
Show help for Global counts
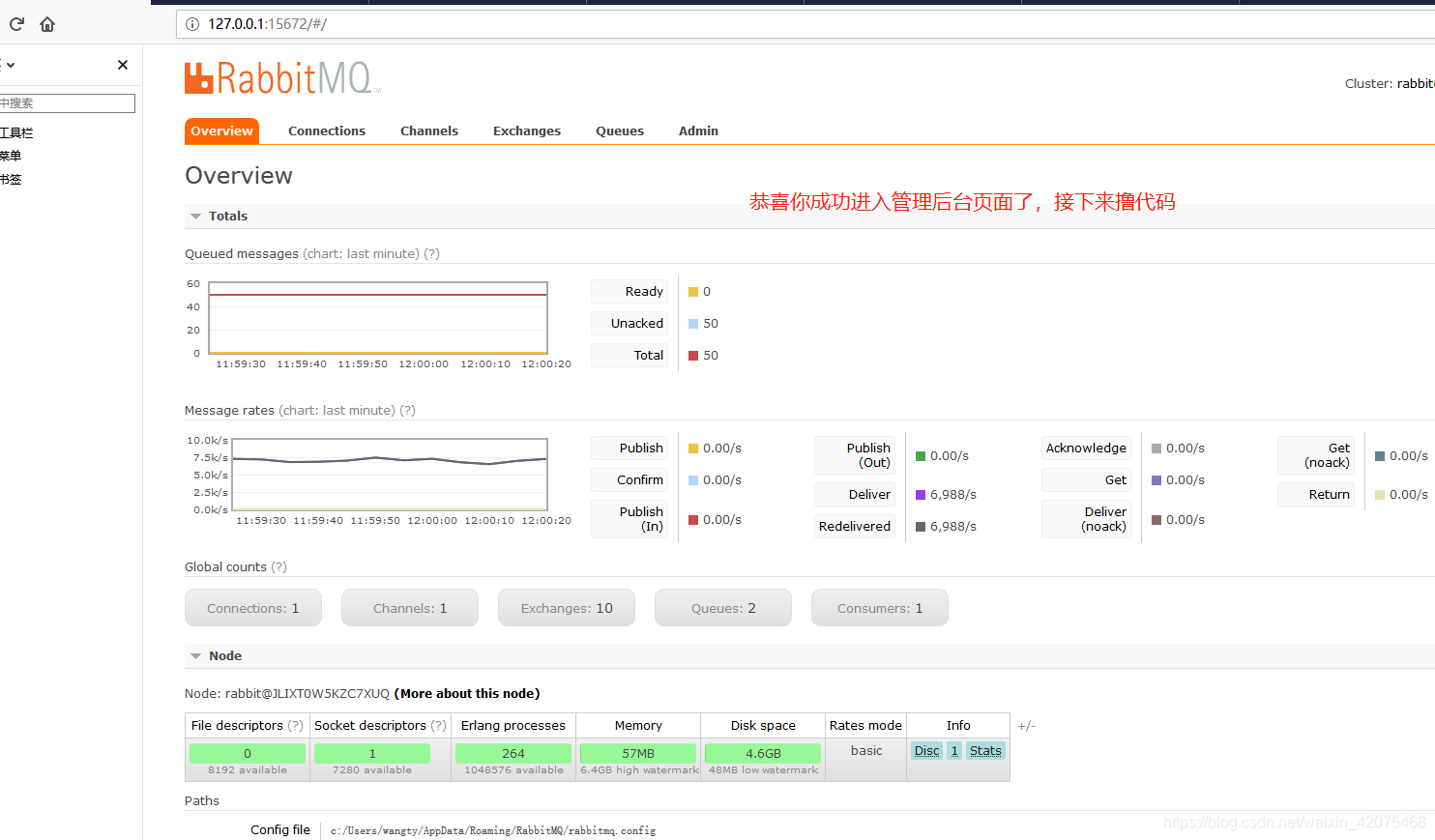(278, 567)
